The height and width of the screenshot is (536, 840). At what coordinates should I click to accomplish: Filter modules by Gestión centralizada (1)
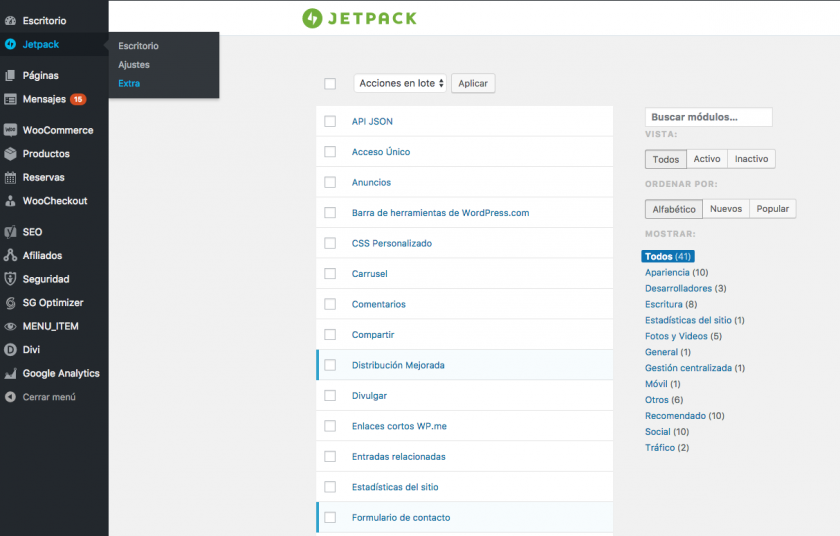(x=695, y=368)
